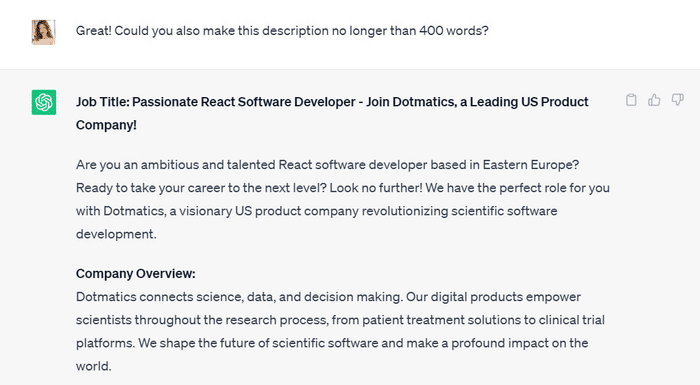Click the user message about 400 words

[x=282, y=31]
